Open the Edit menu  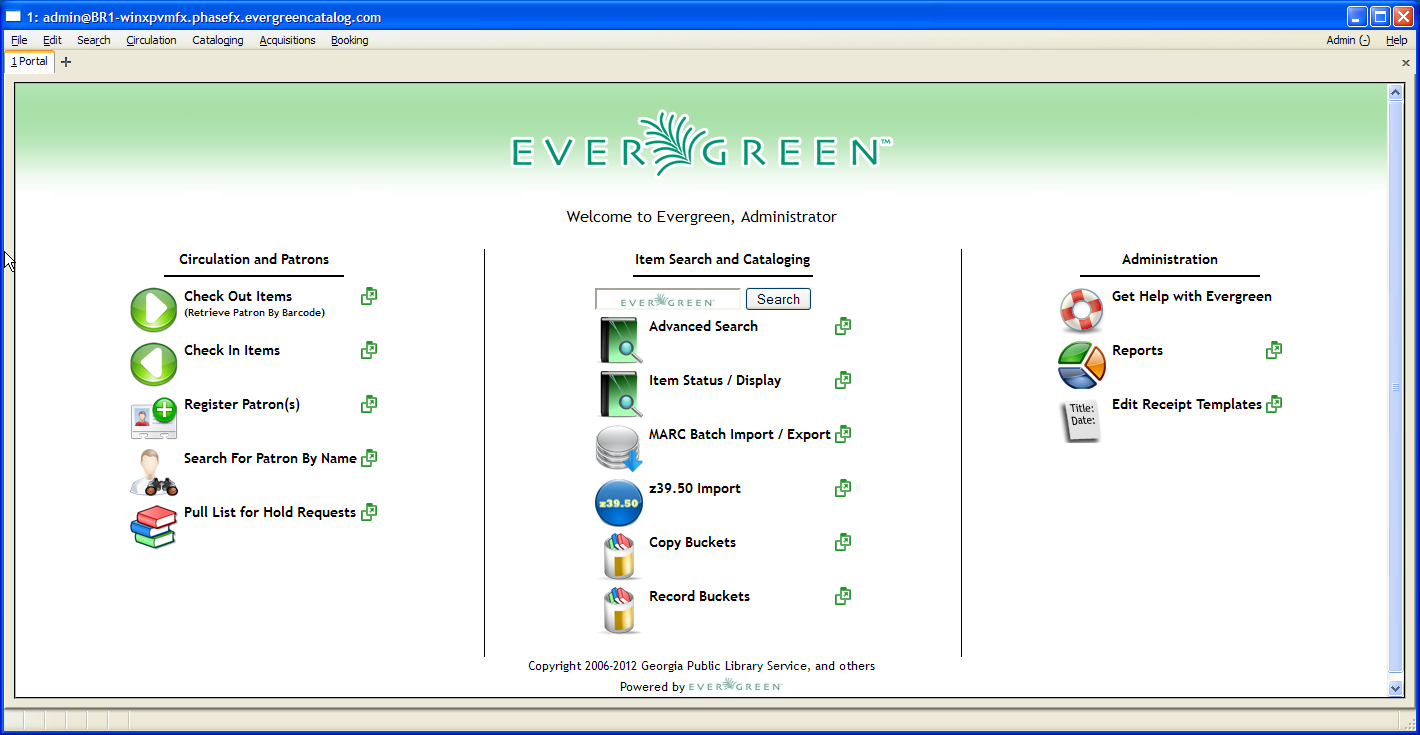click(52, 40)
